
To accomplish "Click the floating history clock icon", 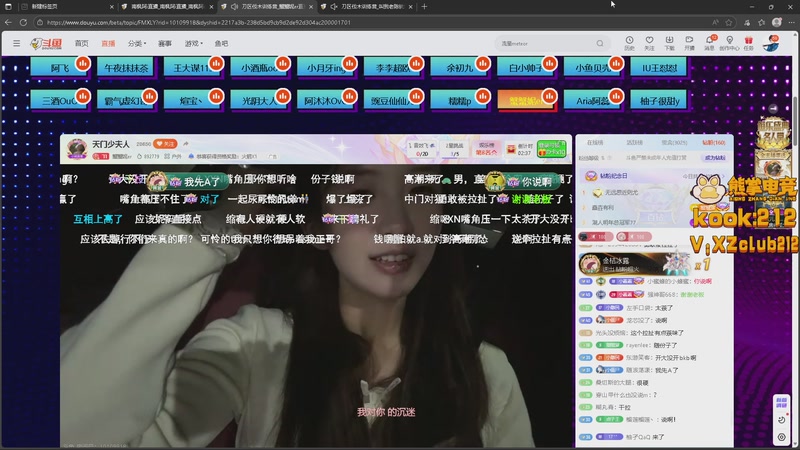I will [781, 420].
